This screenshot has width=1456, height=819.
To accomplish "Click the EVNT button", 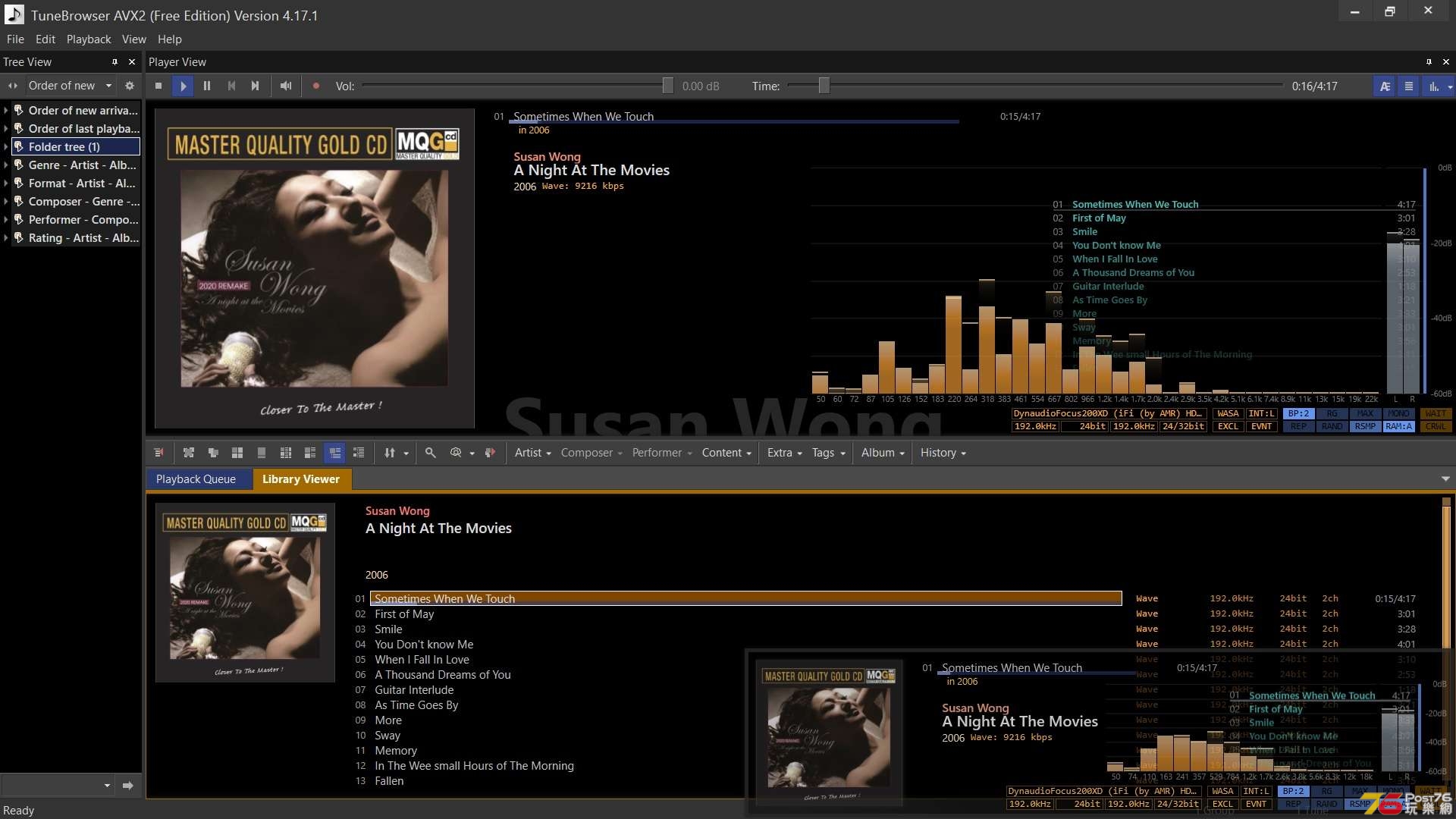I will 1260,427.
